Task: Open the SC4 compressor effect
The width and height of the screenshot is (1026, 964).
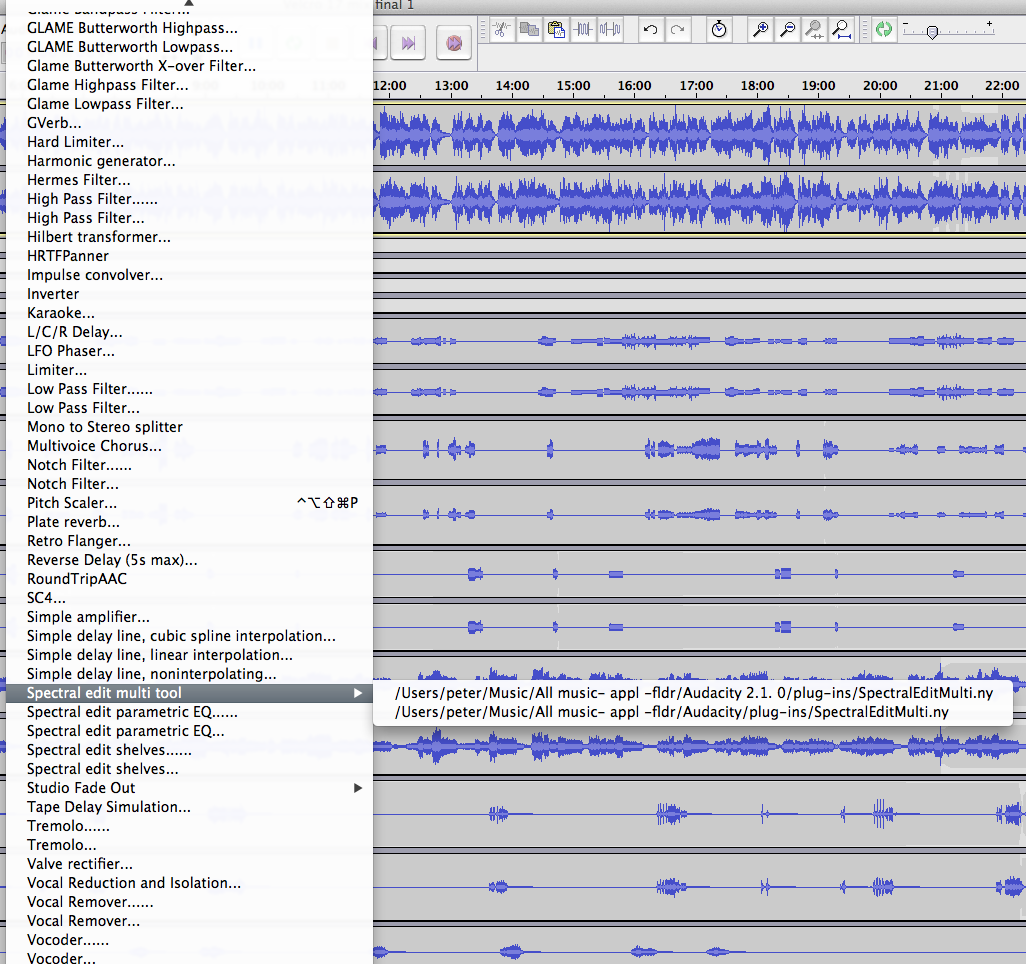Action: coord(189,598)
